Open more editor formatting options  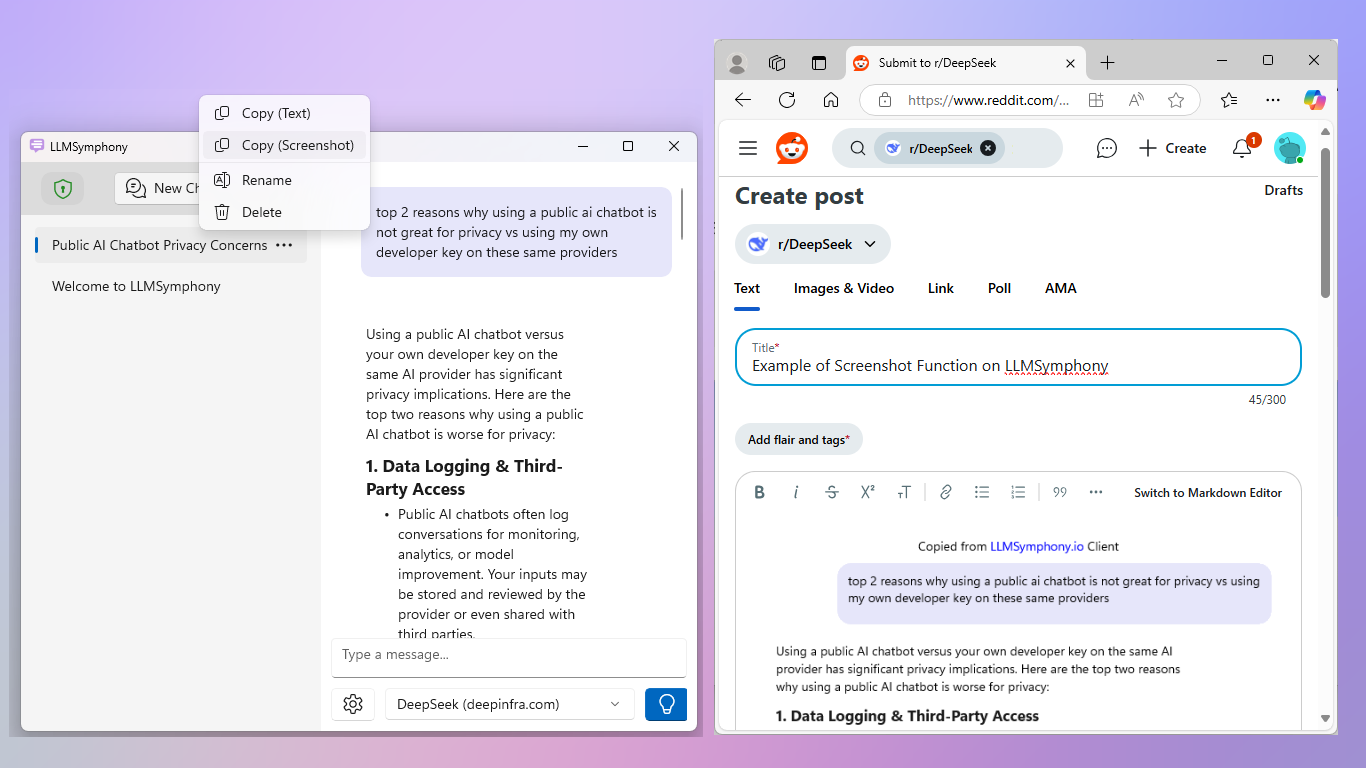click(x=1096, y=492)
